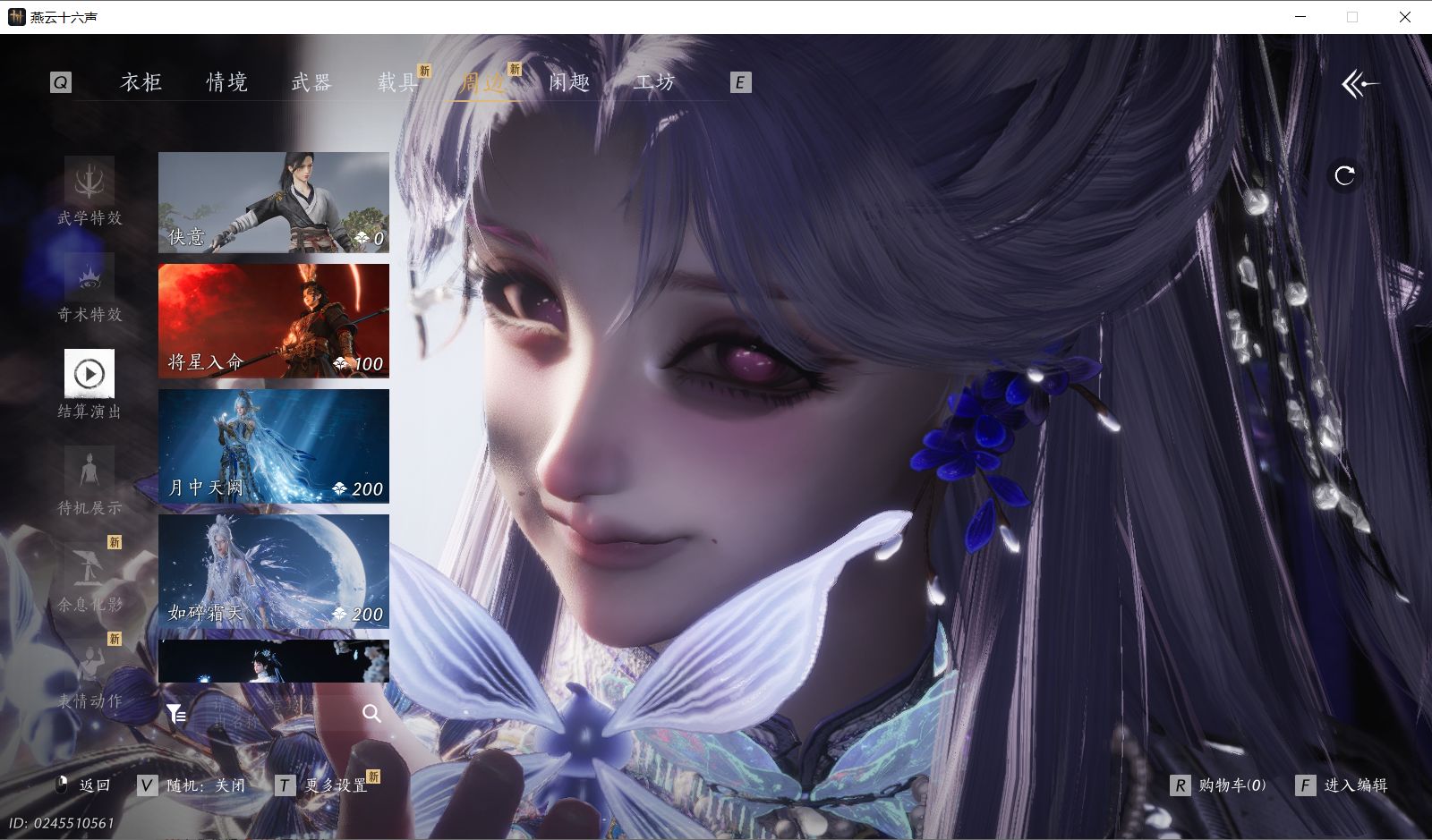Screen dimensions: 1432x840
Task: Open the 余息化影 sidebar icon
Action: (89, 567)
